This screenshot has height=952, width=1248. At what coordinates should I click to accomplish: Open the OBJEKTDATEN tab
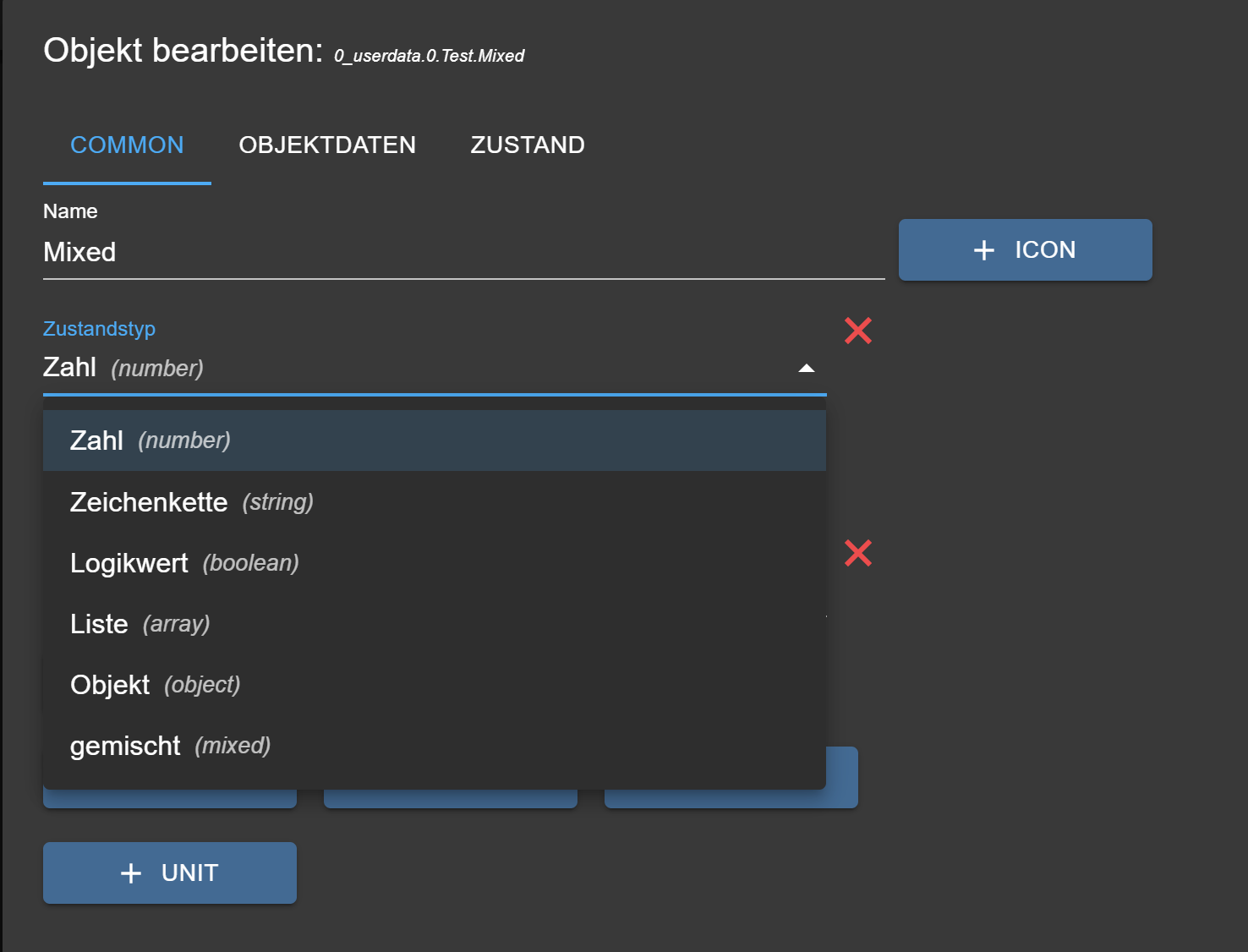[x=327, y=145]
